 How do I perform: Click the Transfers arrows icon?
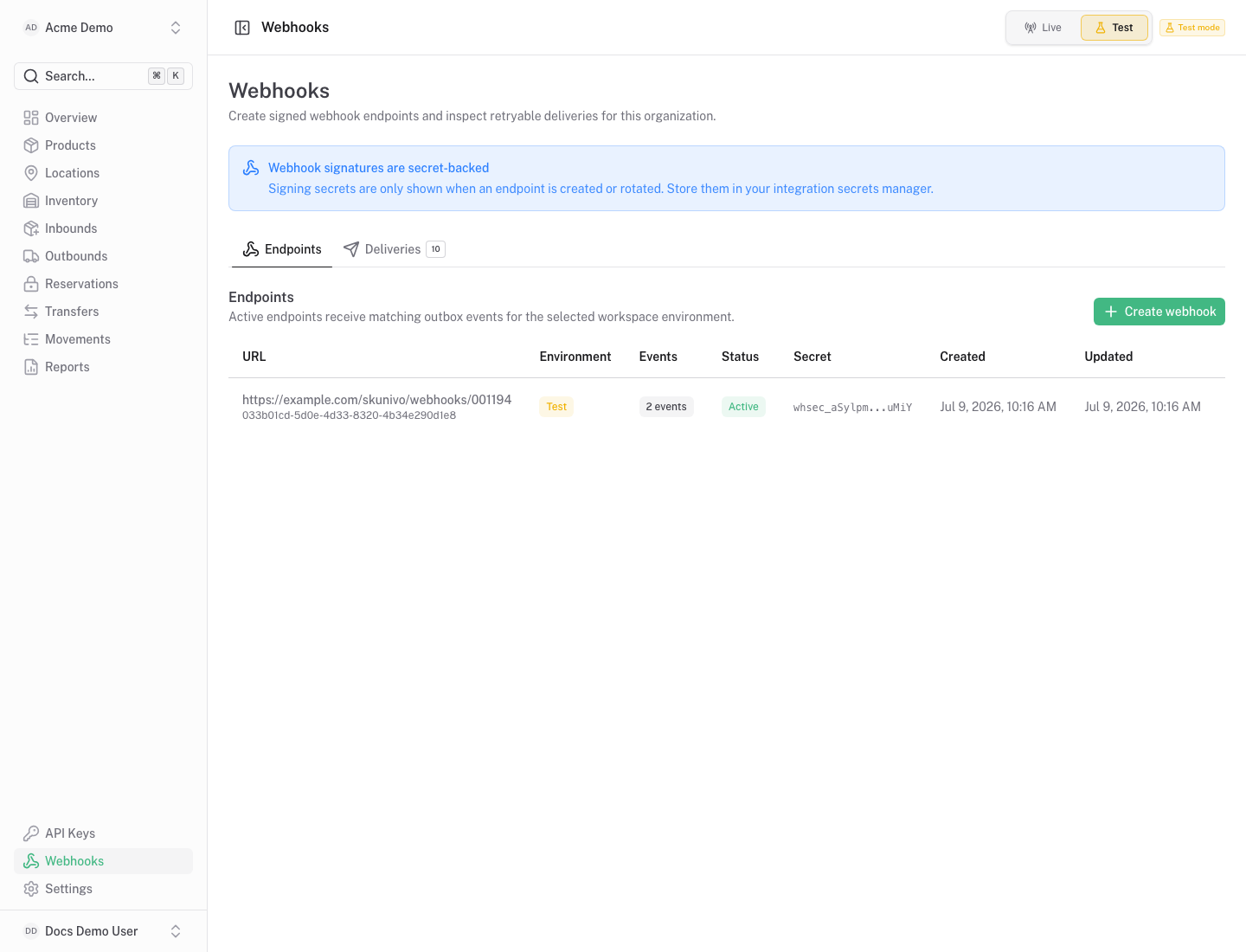tap(31, 312)
